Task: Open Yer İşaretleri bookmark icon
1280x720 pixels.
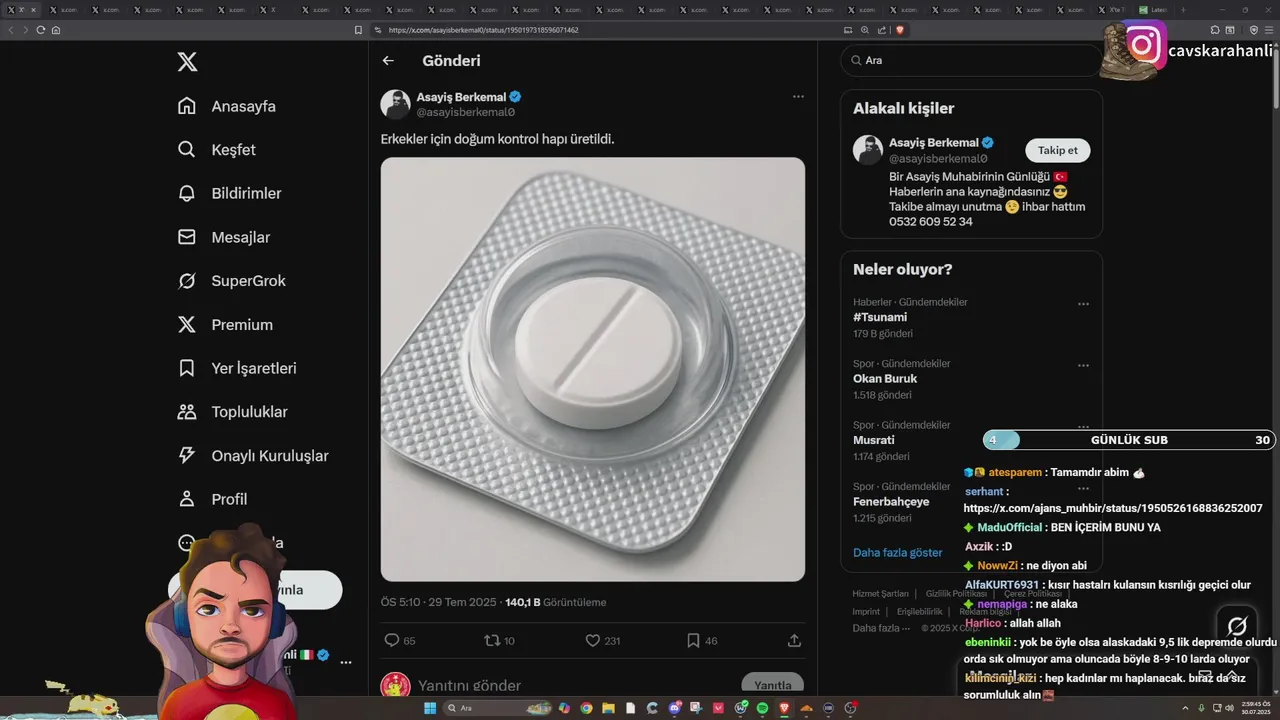Action: [x=186, y=368]
